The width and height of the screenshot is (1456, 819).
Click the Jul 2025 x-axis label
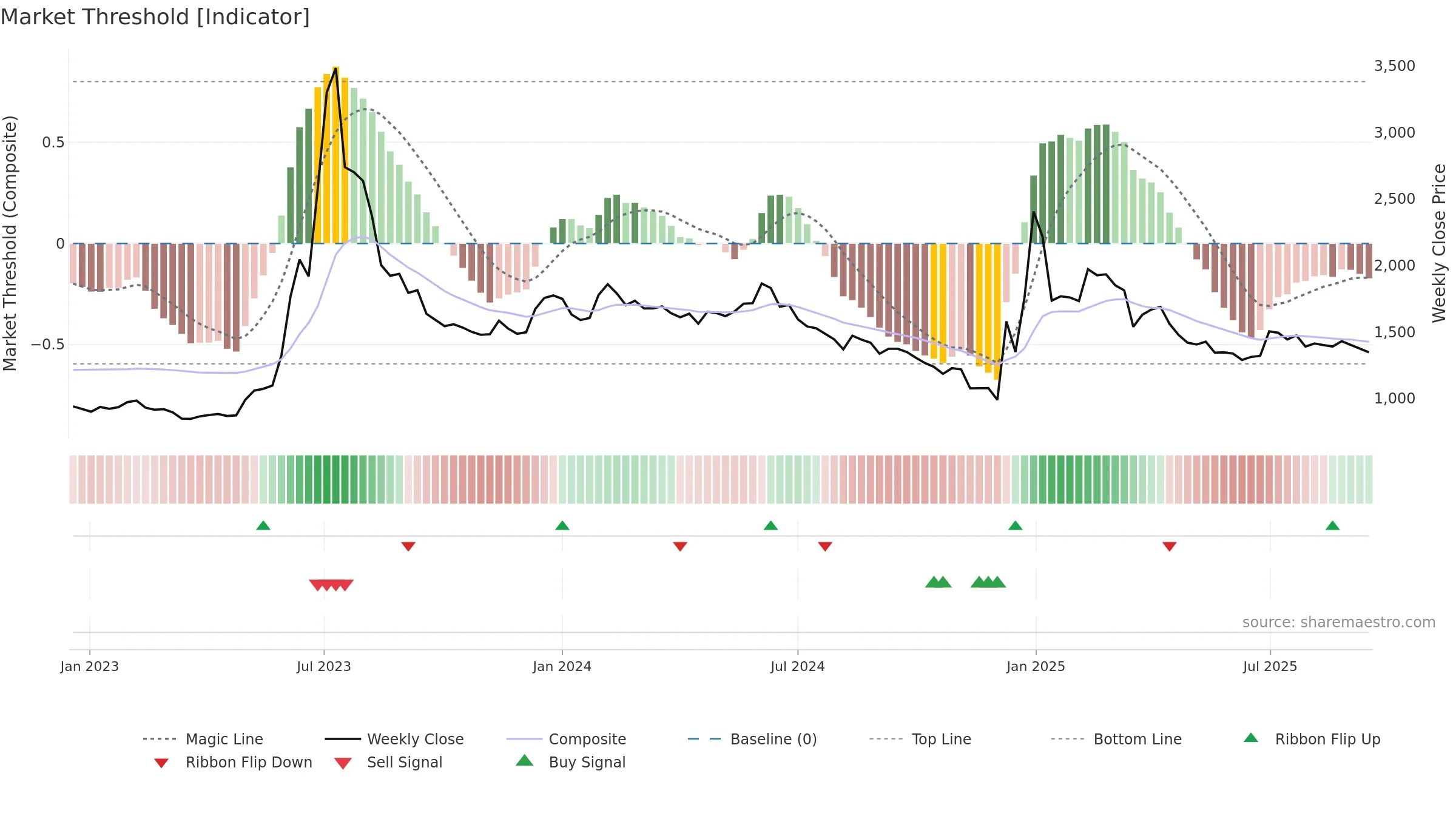coord(1270,666)
